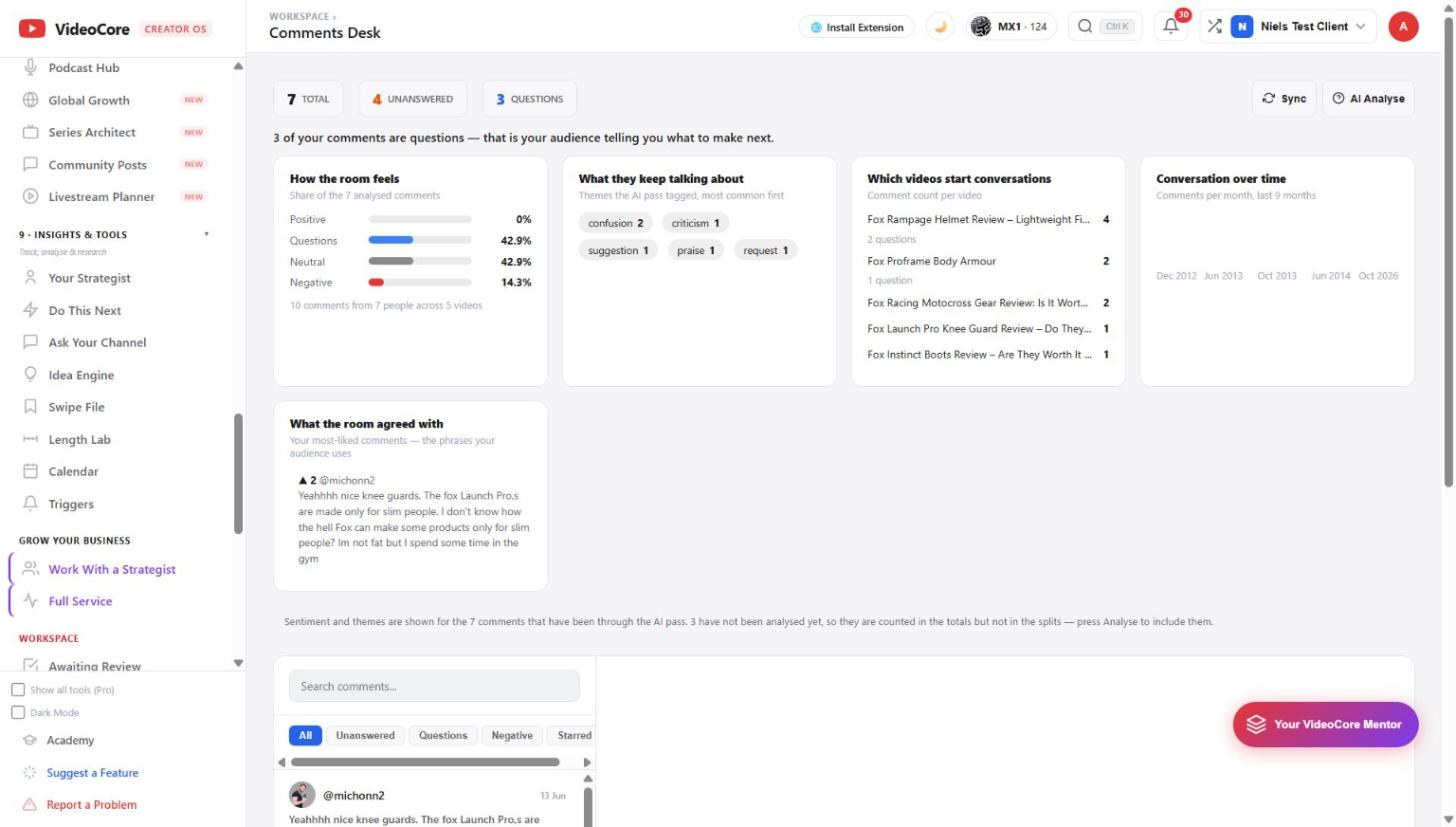Click the Idea Engine lightbulb icon
This screenshot has width=1456, height=827.
tap(30, 374)
